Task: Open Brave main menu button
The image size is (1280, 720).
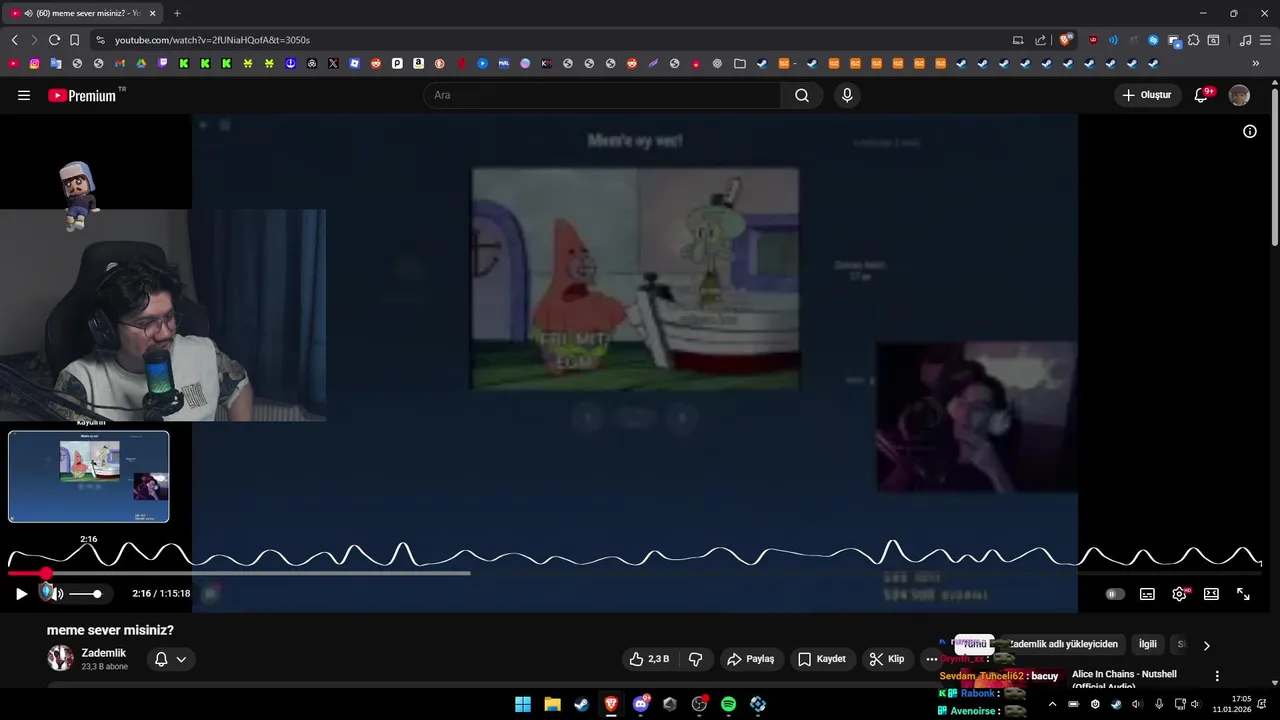Action: point(1264,40)
